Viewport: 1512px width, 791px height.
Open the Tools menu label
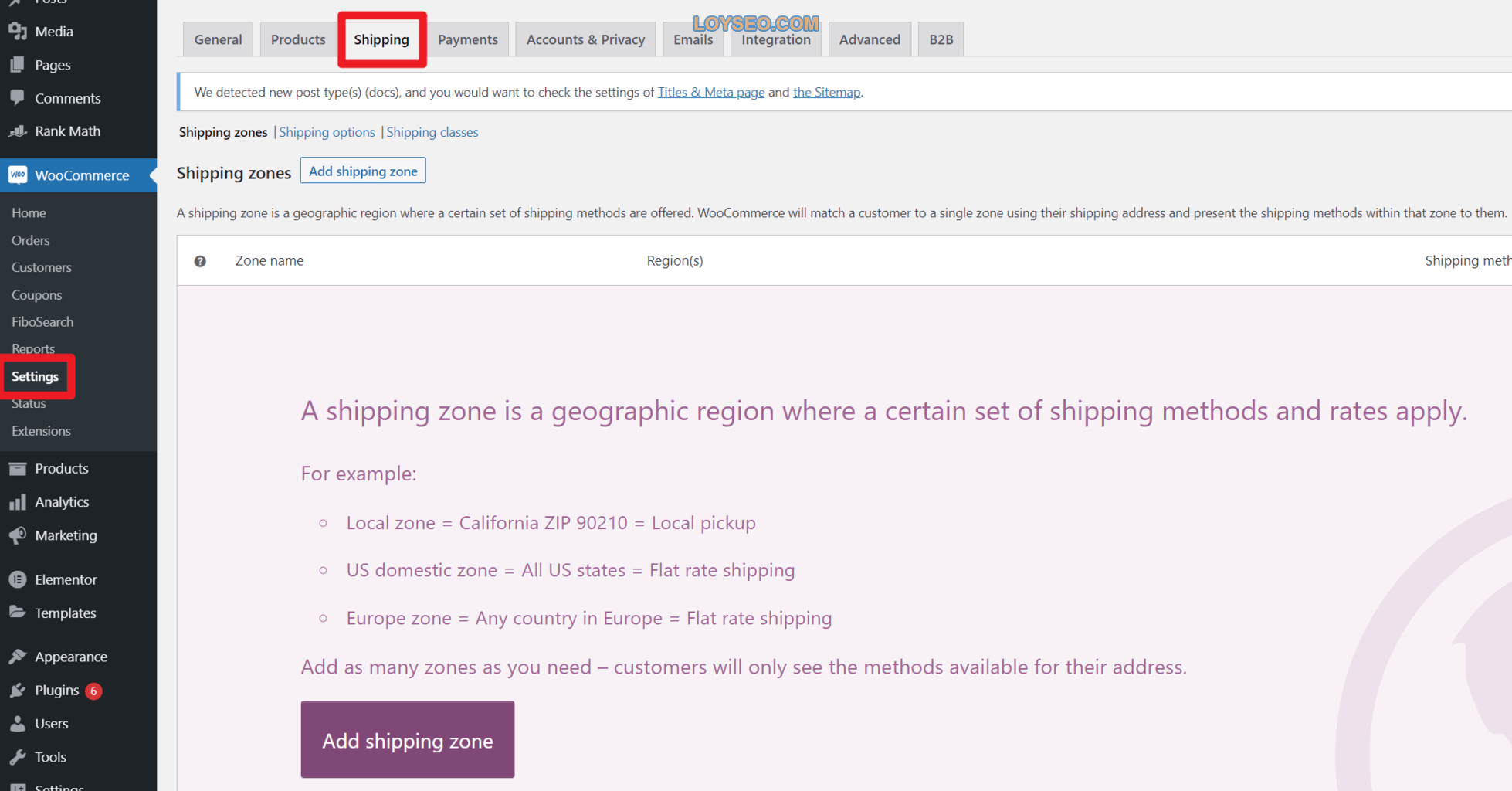(50, 756)
